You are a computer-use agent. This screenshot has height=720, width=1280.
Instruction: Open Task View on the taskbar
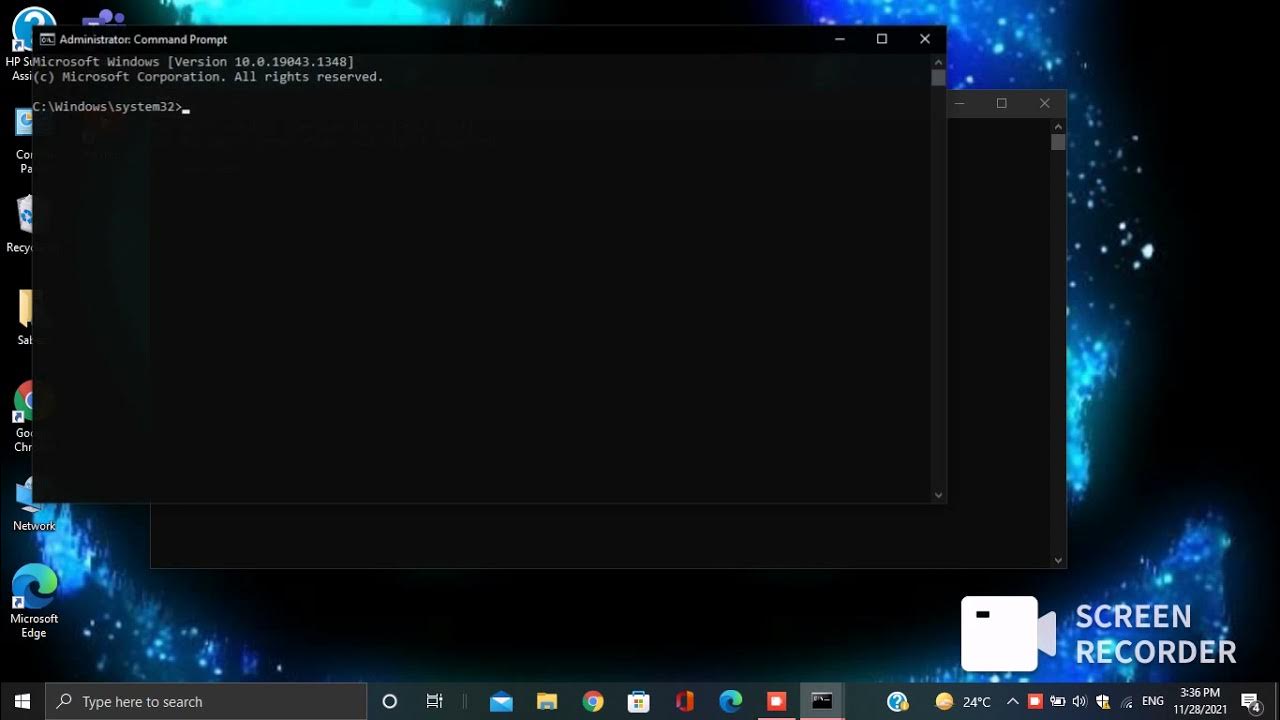pos(435,702)
